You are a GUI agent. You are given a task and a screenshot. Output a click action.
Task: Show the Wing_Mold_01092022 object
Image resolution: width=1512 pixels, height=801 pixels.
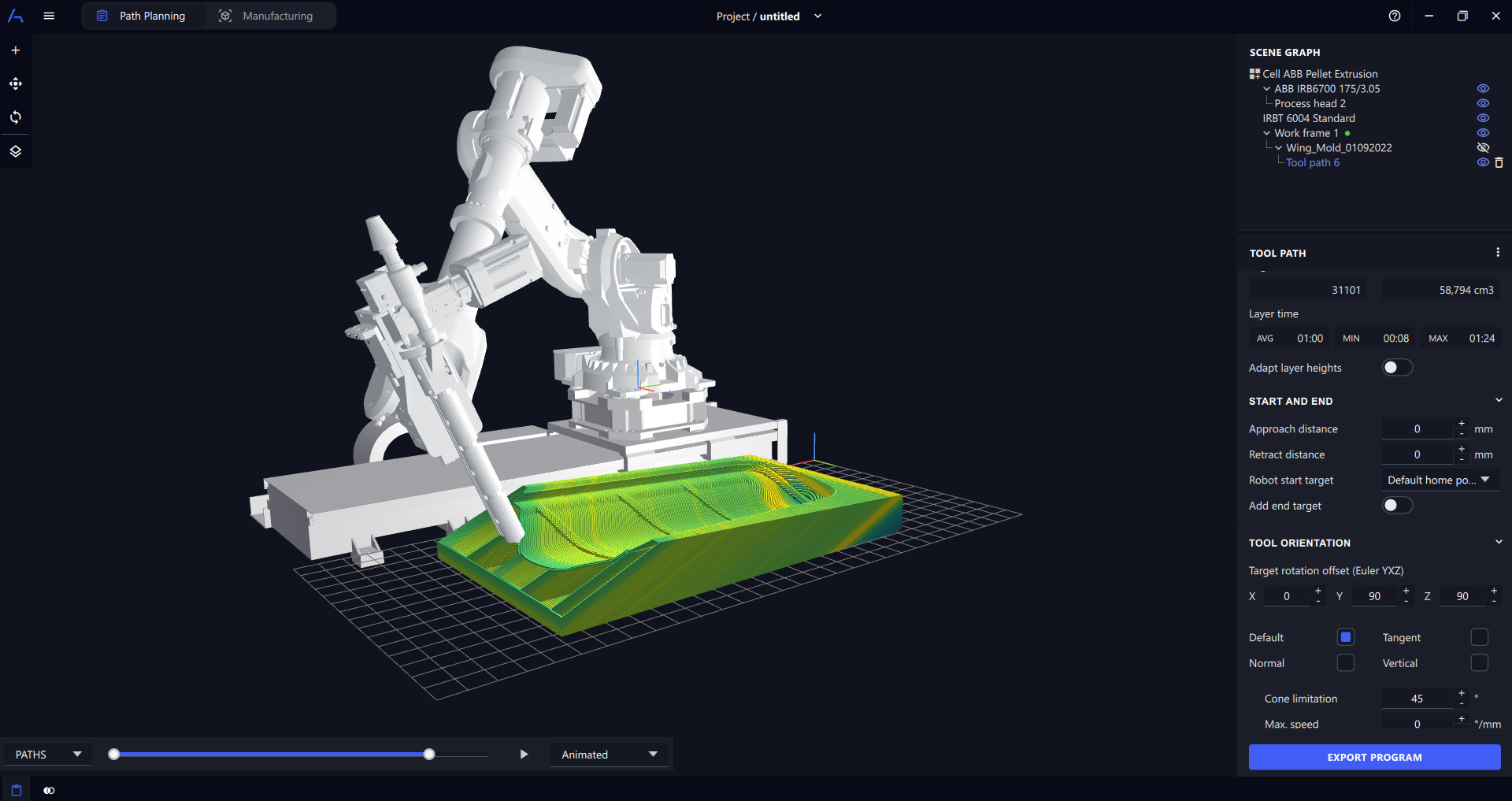tap(1483, 147)
